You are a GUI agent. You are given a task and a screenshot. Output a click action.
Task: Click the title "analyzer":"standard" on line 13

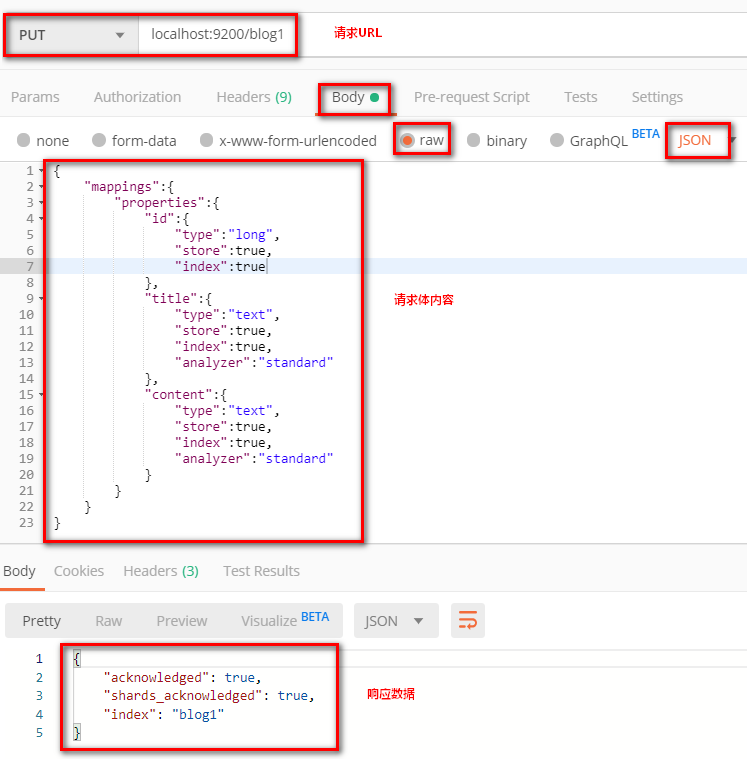pyautogui.click(x=254, y=363)
